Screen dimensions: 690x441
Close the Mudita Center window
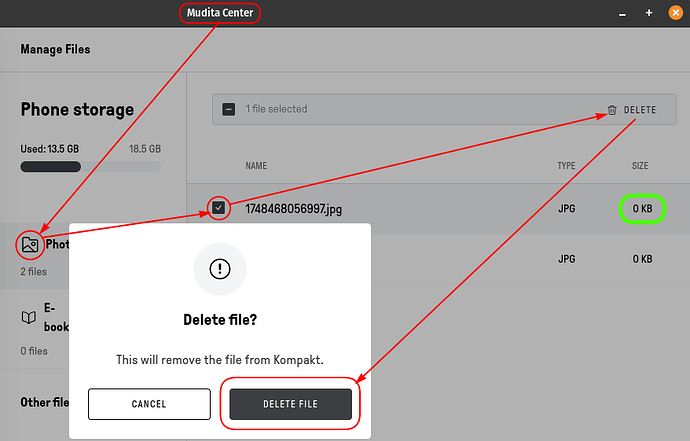[674, 13]
